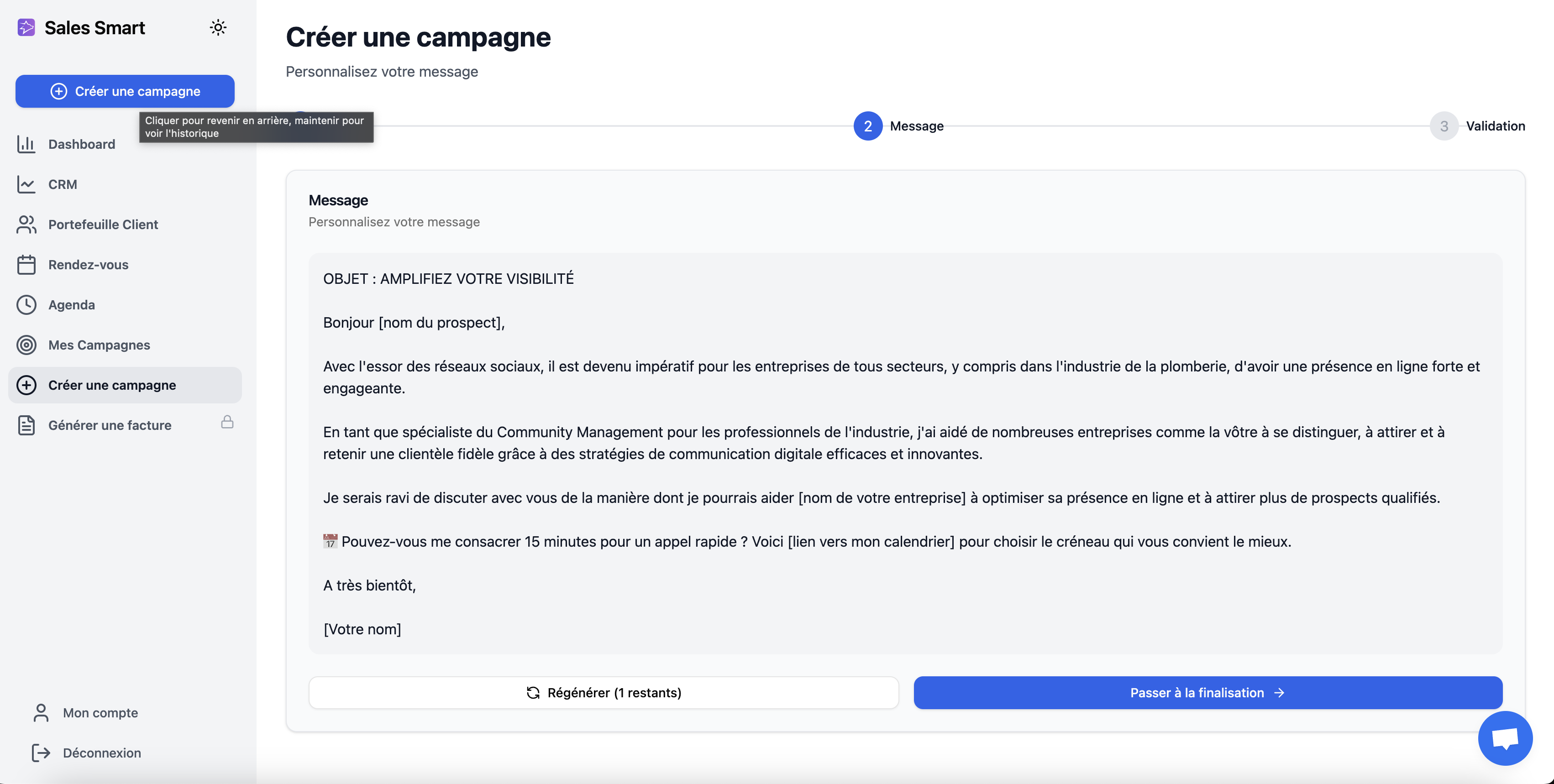This screenshot has width=1554, height=784.
Task: Click the Sales Smart logo icon
Action: (26, 28)
